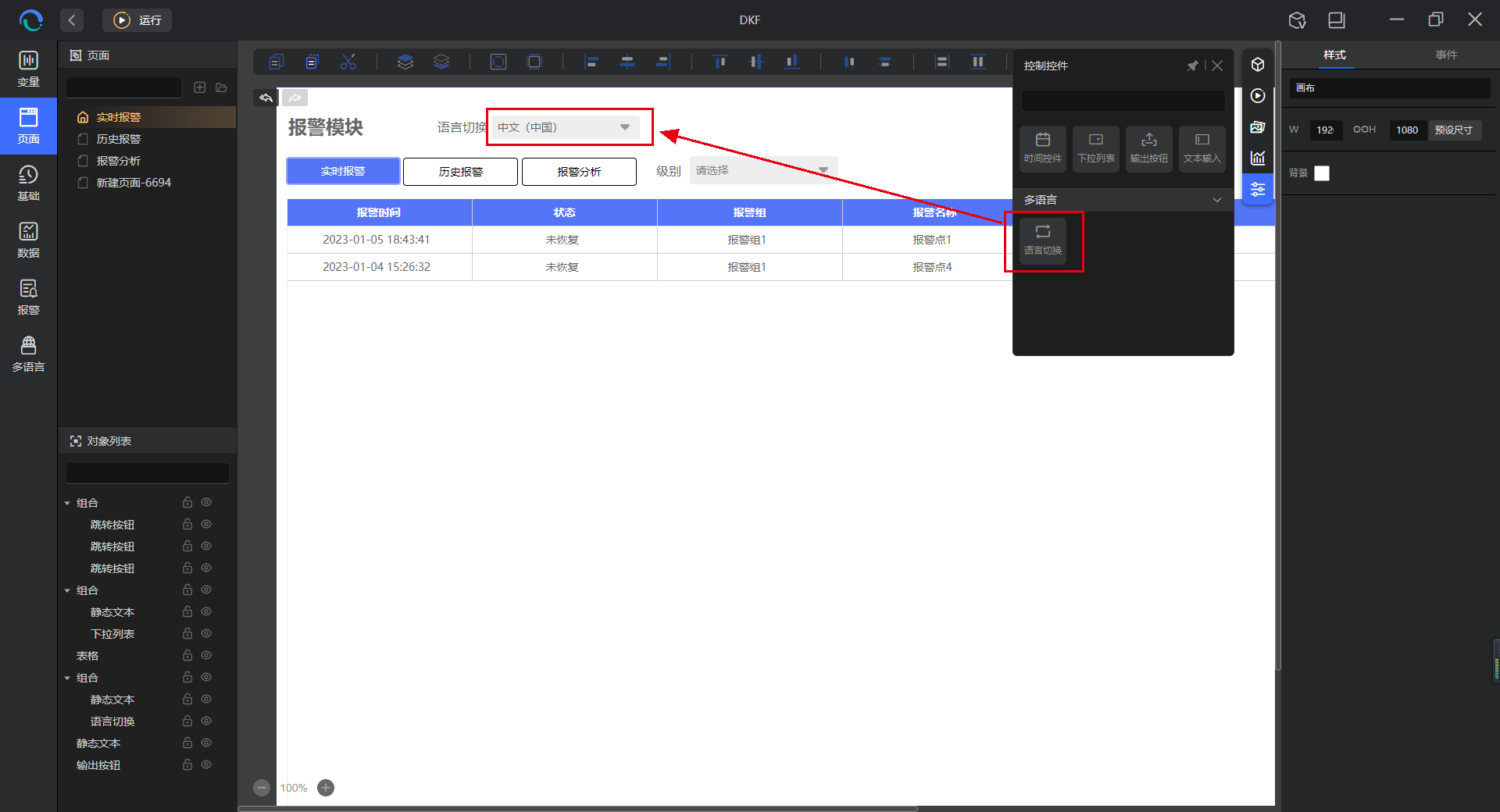Click the bring-to-front layers icon

click(405, 62)
